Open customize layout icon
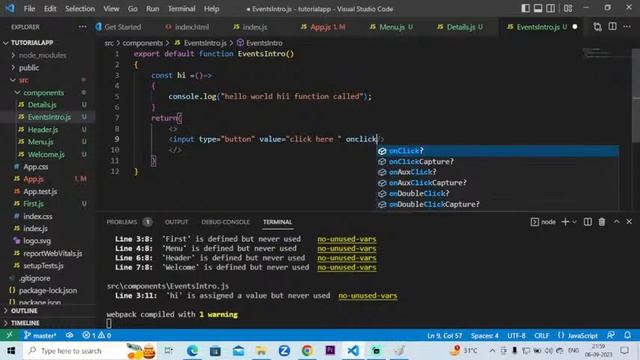The image size is (640, 360). [568, 8]
